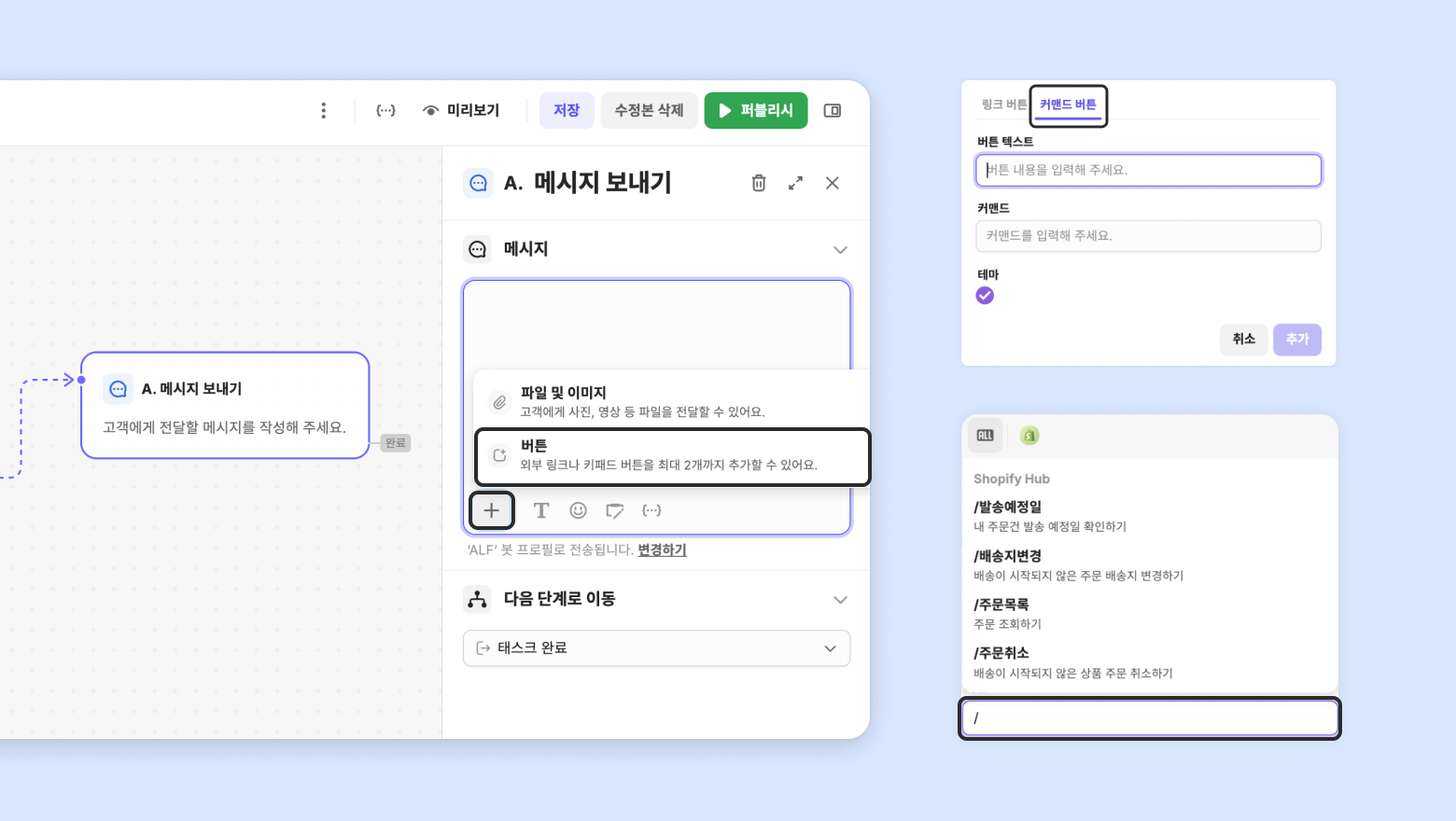The height and width of the screenshot is (821, 1456).
Task: Click the green 퍼블리시 publish button
Action: (x=756, y=110)
